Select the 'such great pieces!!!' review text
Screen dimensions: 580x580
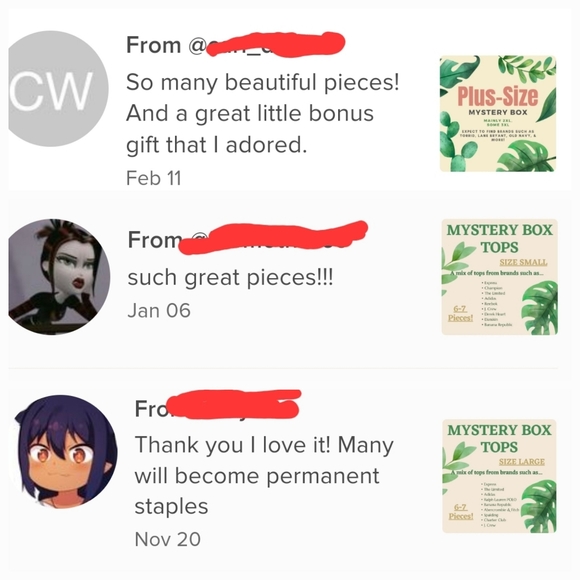tap(230, 277)
